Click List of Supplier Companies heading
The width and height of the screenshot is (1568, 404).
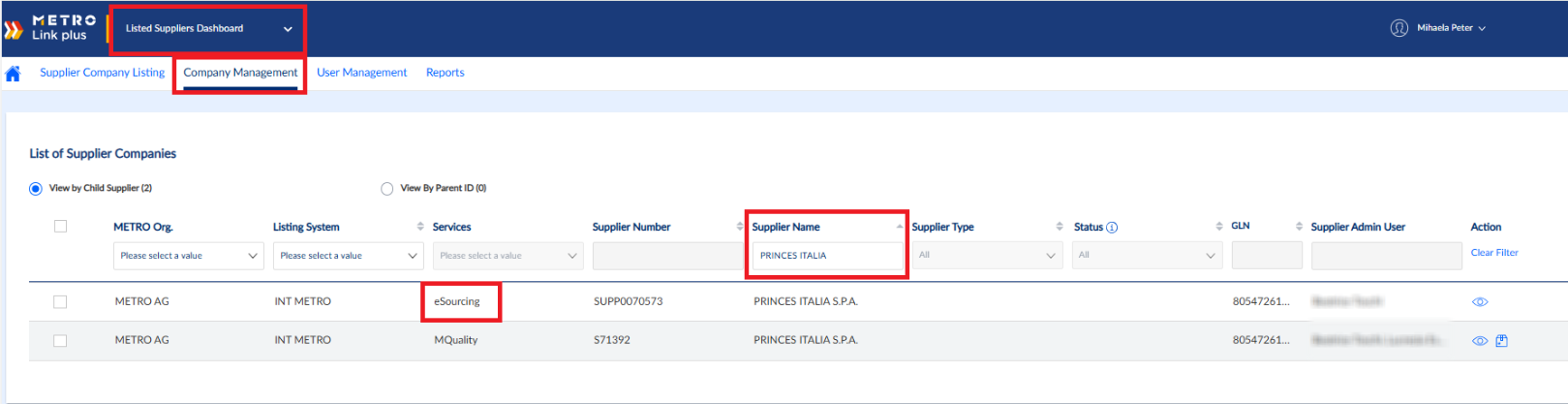coord(103,154)
